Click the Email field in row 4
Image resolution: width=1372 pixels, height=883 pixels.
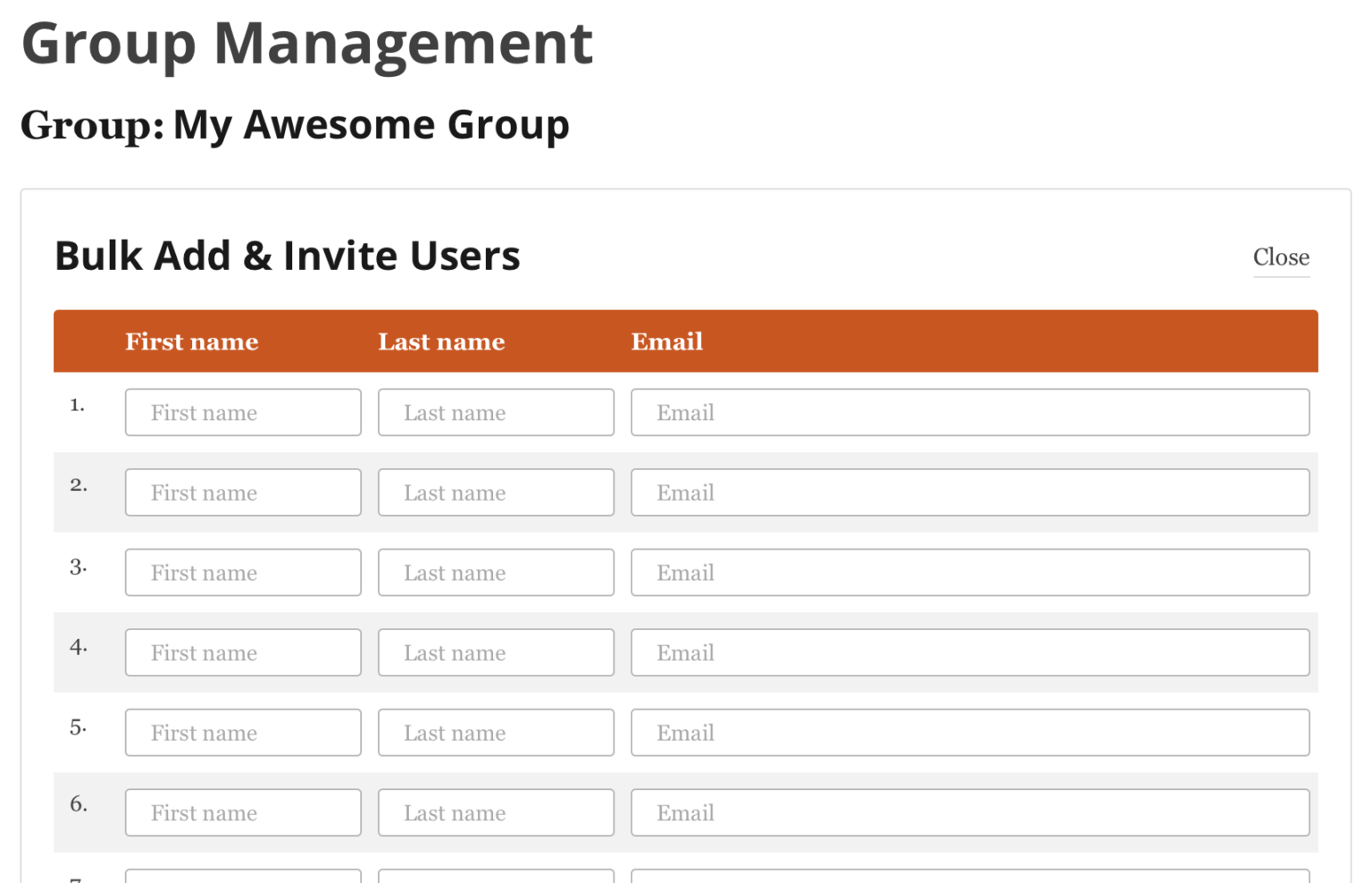tap(969, 652)
